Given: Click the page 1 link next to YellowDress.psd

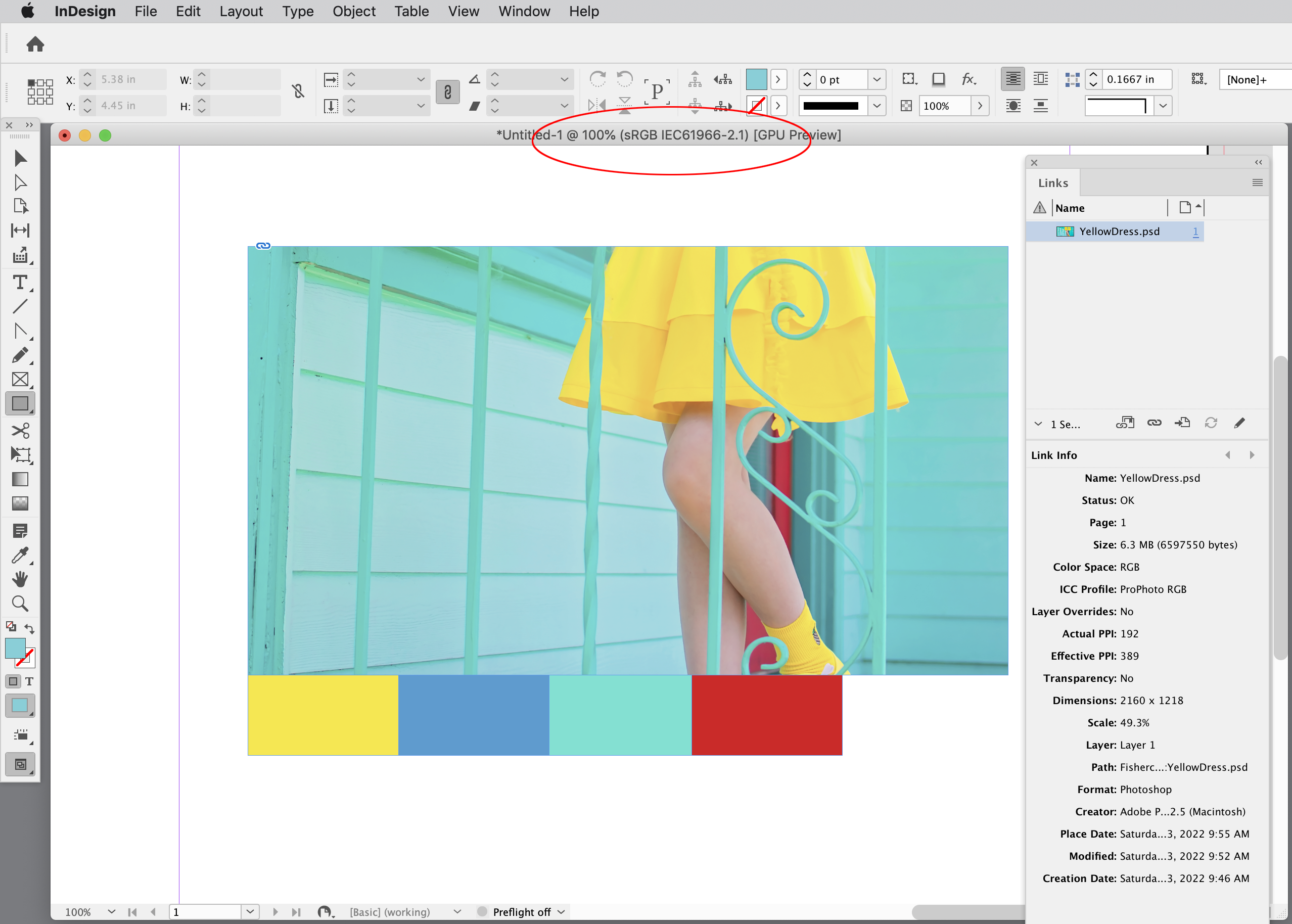Looking at the screenshot, I should tap(1195, 231).
